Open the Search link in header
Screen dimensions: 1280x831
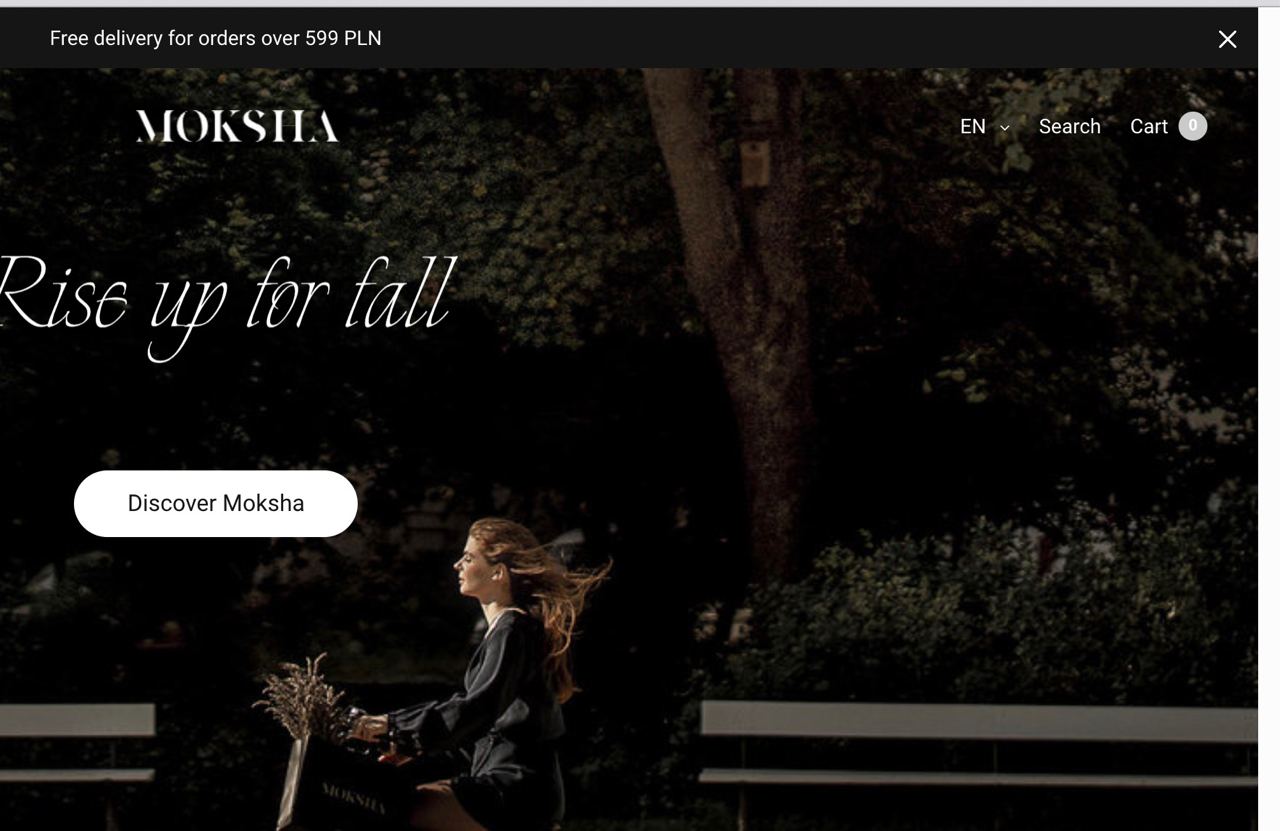(1069, 127)
